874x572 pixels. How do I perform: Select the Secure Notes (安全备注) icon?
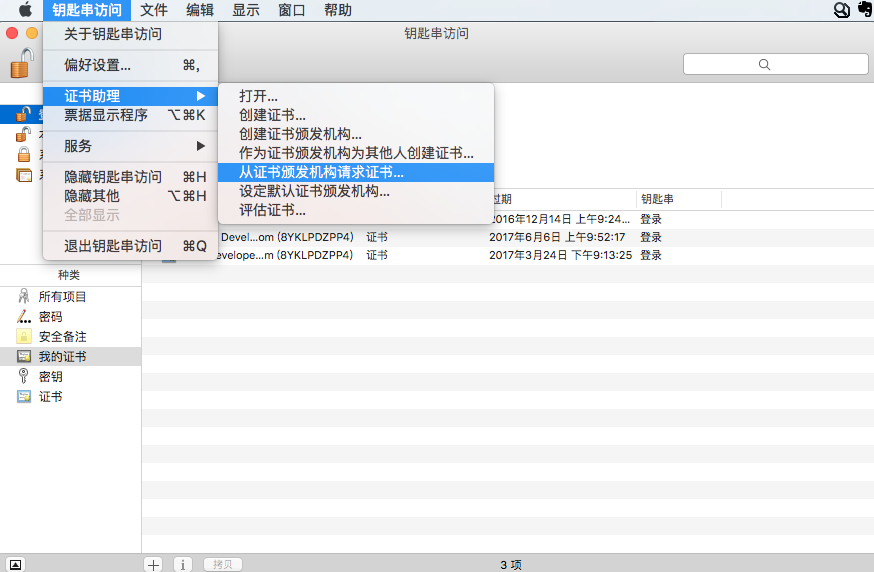(23, 336)
